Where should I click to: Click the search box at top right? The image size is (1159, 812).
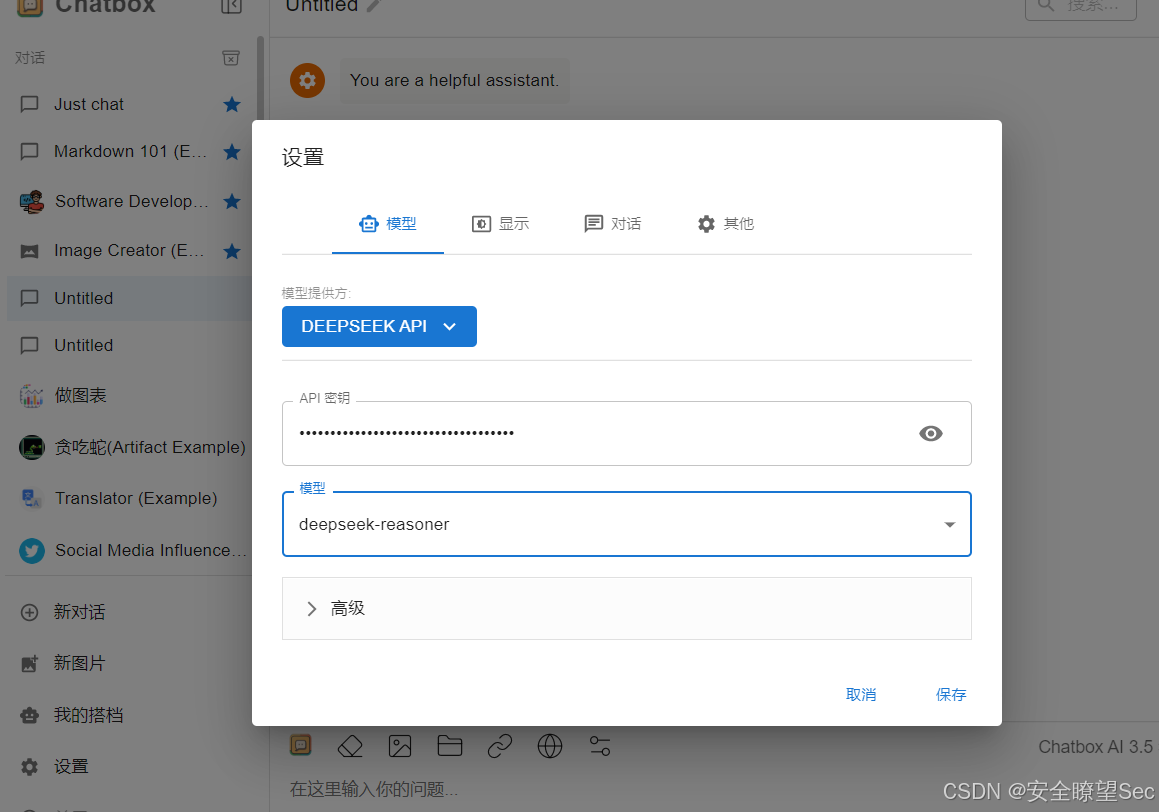pyautogui.click(x=1081, y=8)
